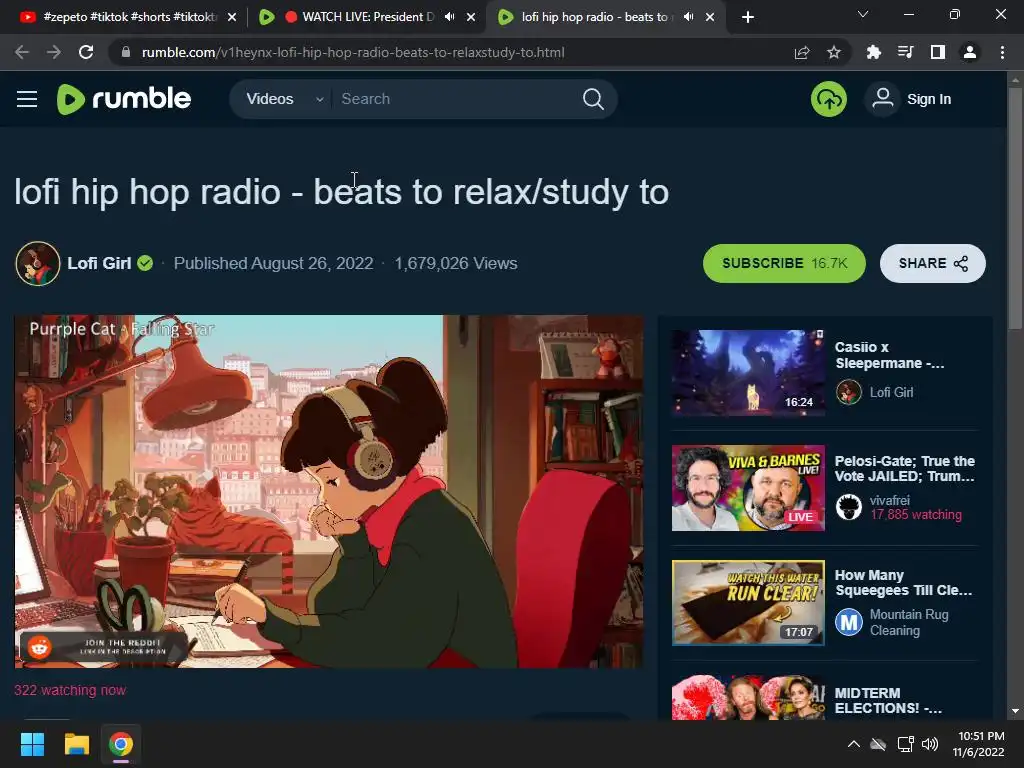Open the hamburger navigation menu

27,99
